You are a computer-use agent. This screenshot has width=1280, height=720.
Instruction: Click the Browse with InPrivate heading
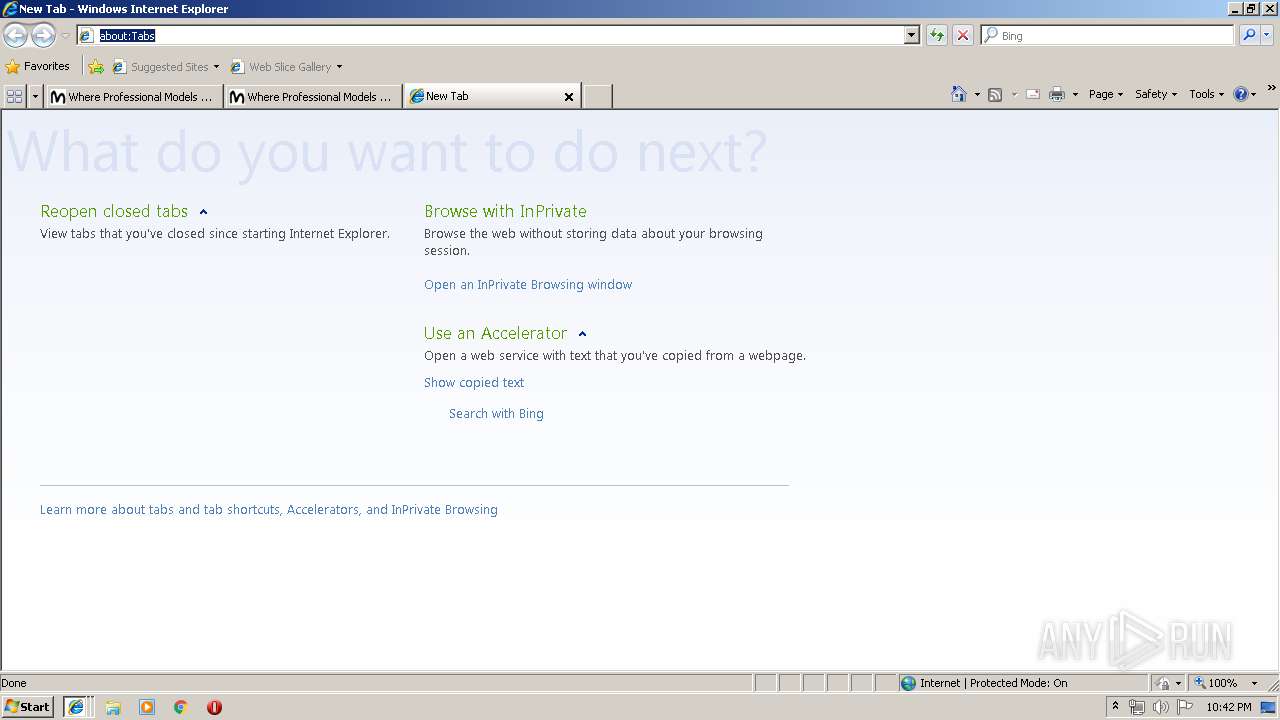point(505,211)
